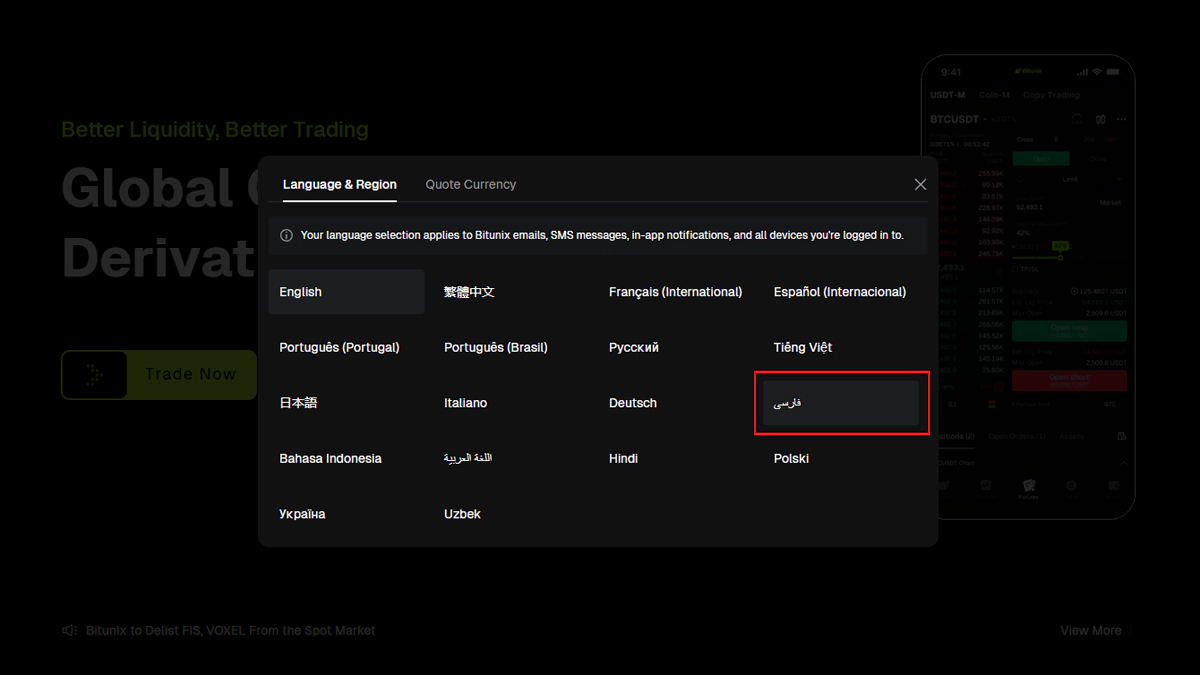Select Español (Internacional) language
The image size is (1200, 675).
(x=840, y=292)
